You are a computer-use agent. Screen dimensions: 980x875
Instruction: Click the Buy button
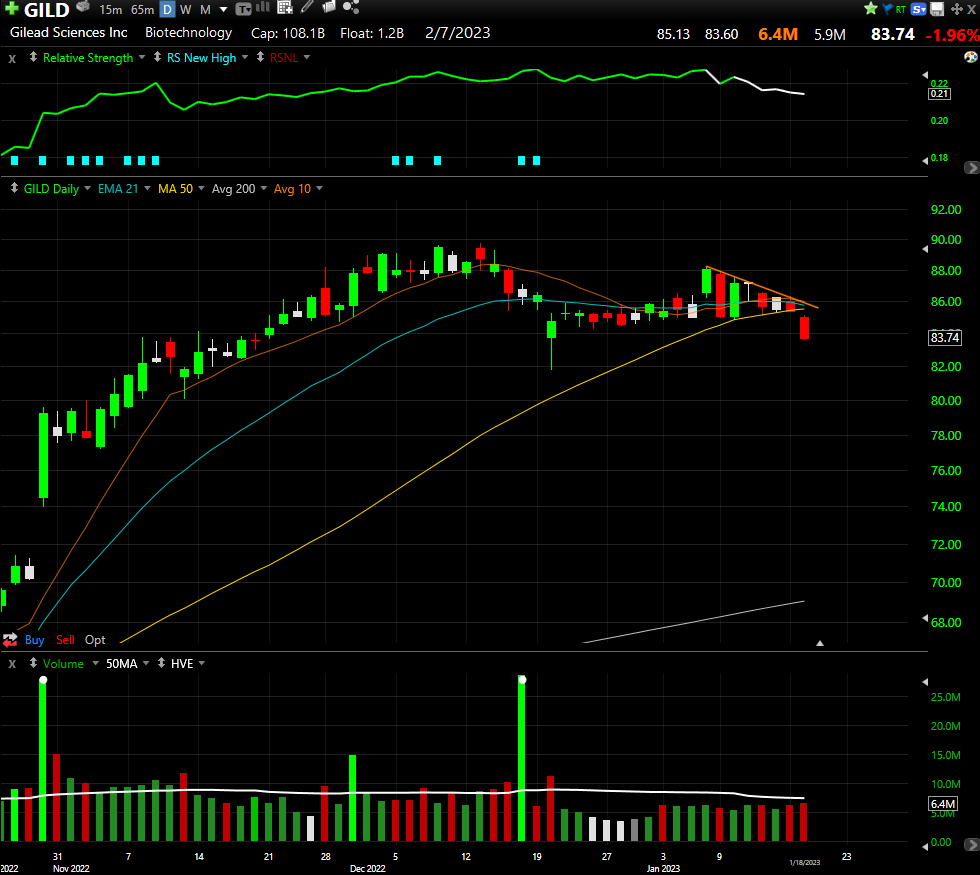[34, 639]
